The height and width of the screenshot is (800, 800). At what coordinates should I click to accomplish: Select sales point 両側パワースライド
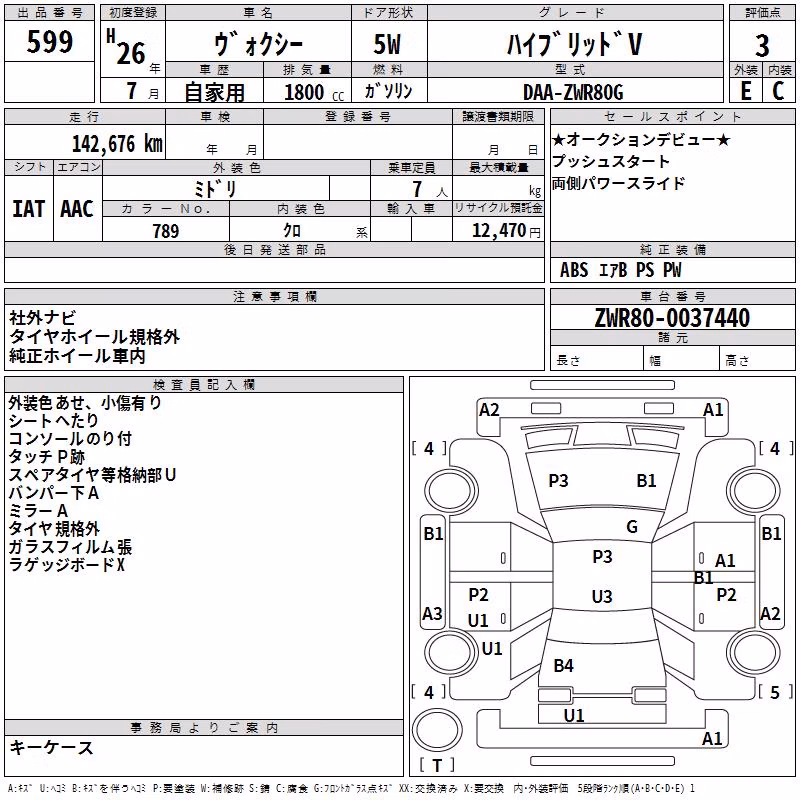[x=618, y=183]
